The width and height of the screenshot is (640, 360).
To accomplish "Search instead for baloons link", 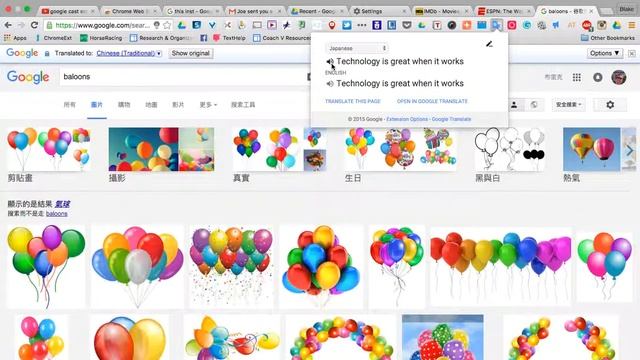I will coord(57,214).
